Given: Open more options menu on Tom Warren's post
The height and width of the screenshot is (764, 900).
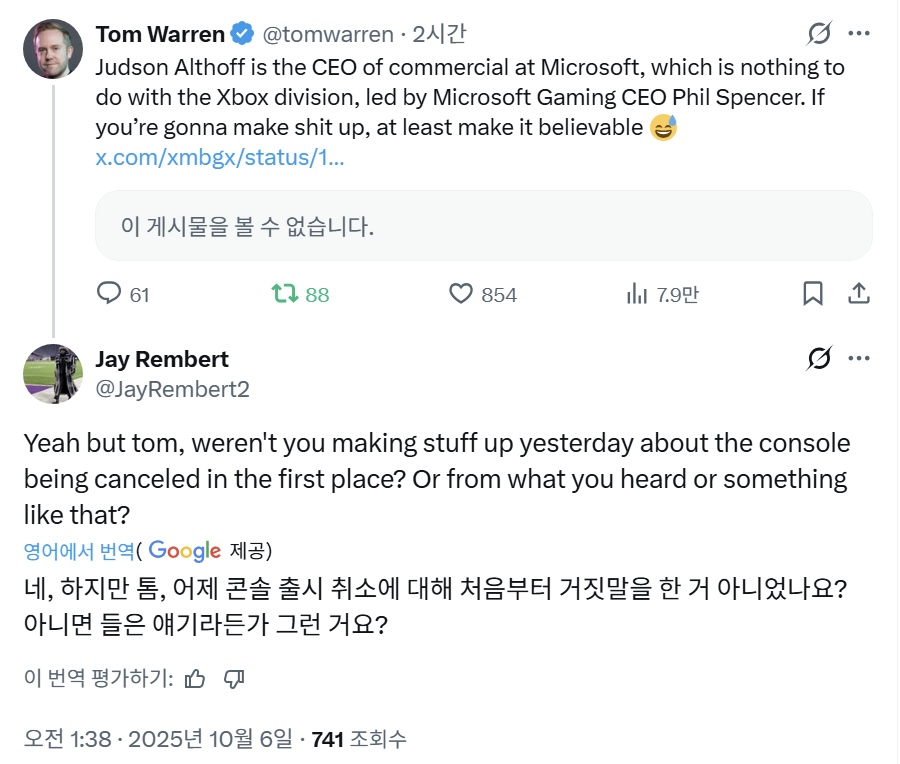Looking at the screenshot, I should click(858, 34).
